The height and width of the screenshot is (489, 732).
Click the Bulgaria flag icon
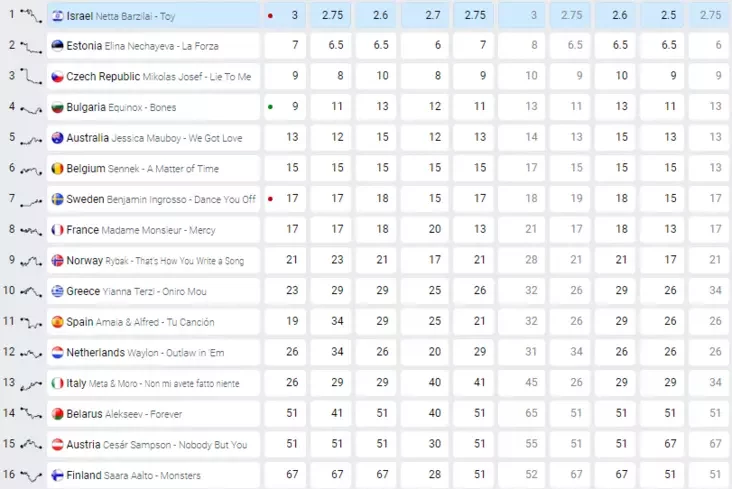57,108
